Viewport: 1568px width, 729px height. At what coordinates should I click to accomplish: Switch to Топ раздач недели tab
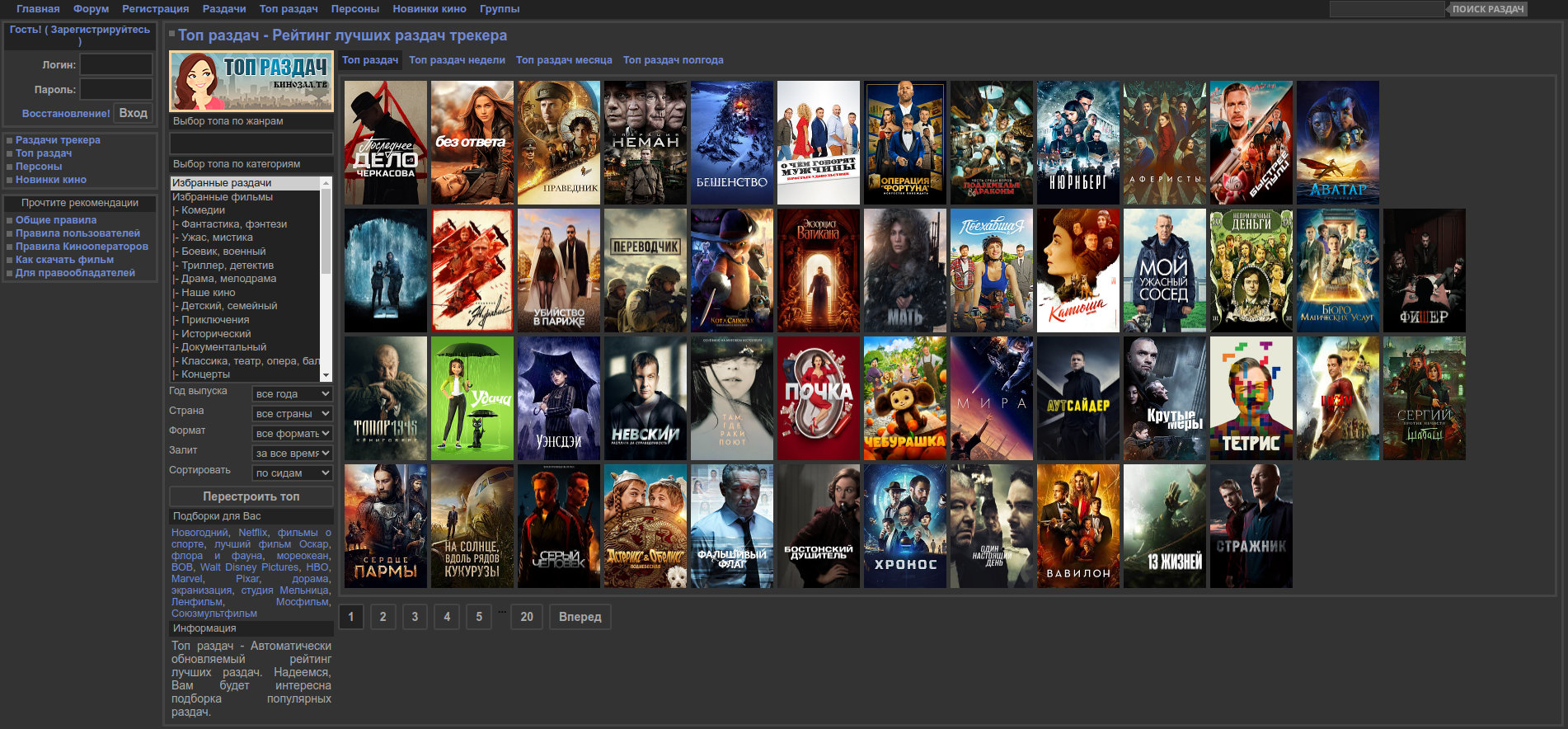coord(457,60)
